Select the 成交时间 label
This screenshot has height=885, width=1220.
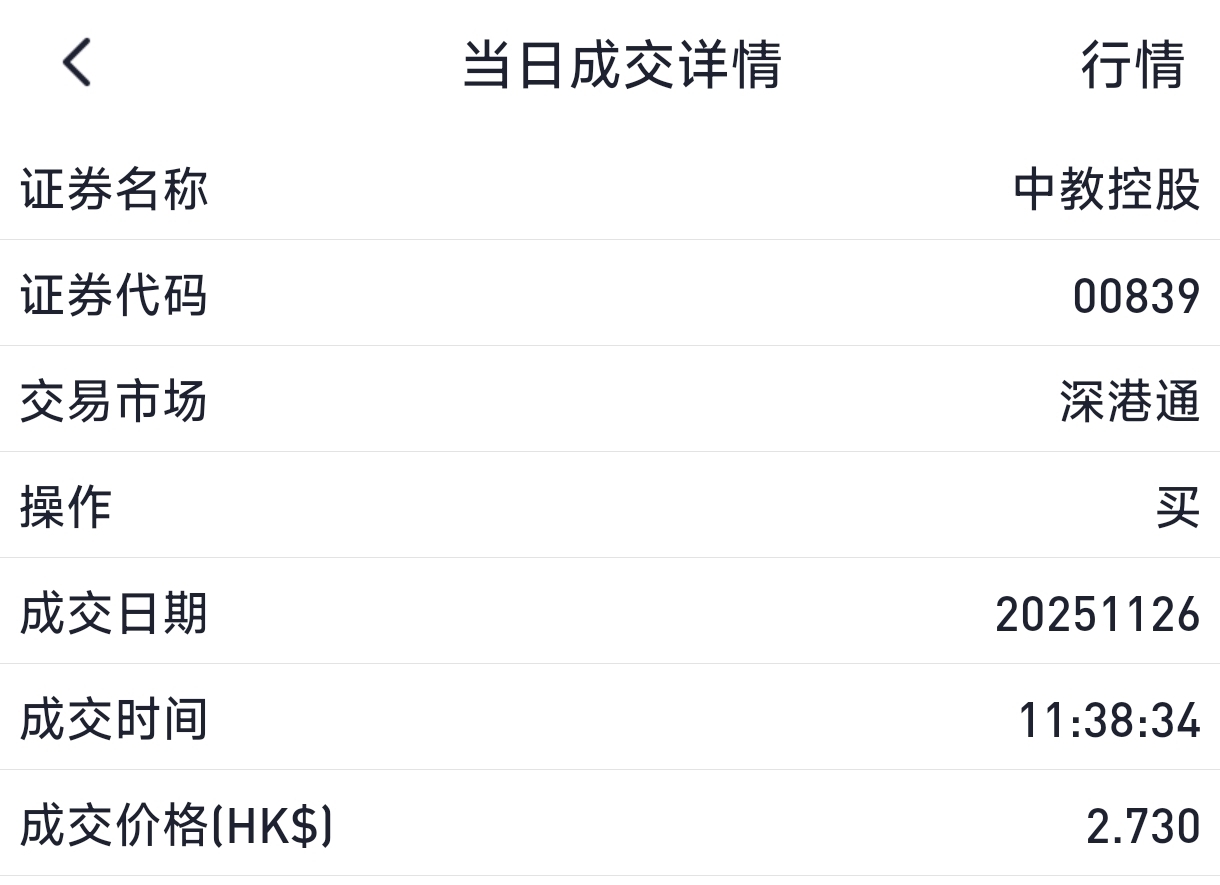(x=114, y=720)
